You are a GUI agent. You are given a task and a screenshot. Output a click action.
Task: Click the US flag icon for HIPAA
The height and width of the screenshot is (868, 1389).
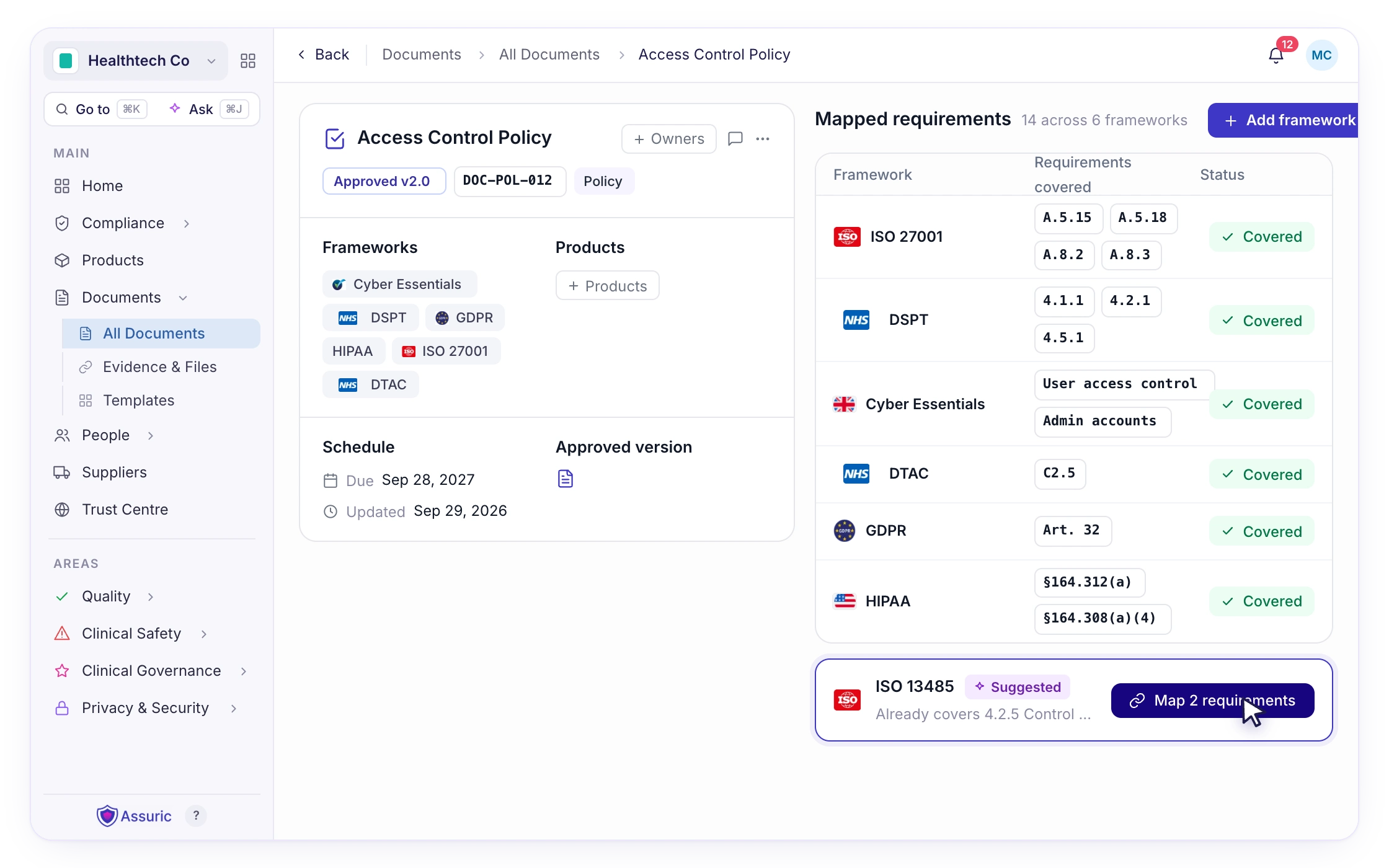(845, 601)
